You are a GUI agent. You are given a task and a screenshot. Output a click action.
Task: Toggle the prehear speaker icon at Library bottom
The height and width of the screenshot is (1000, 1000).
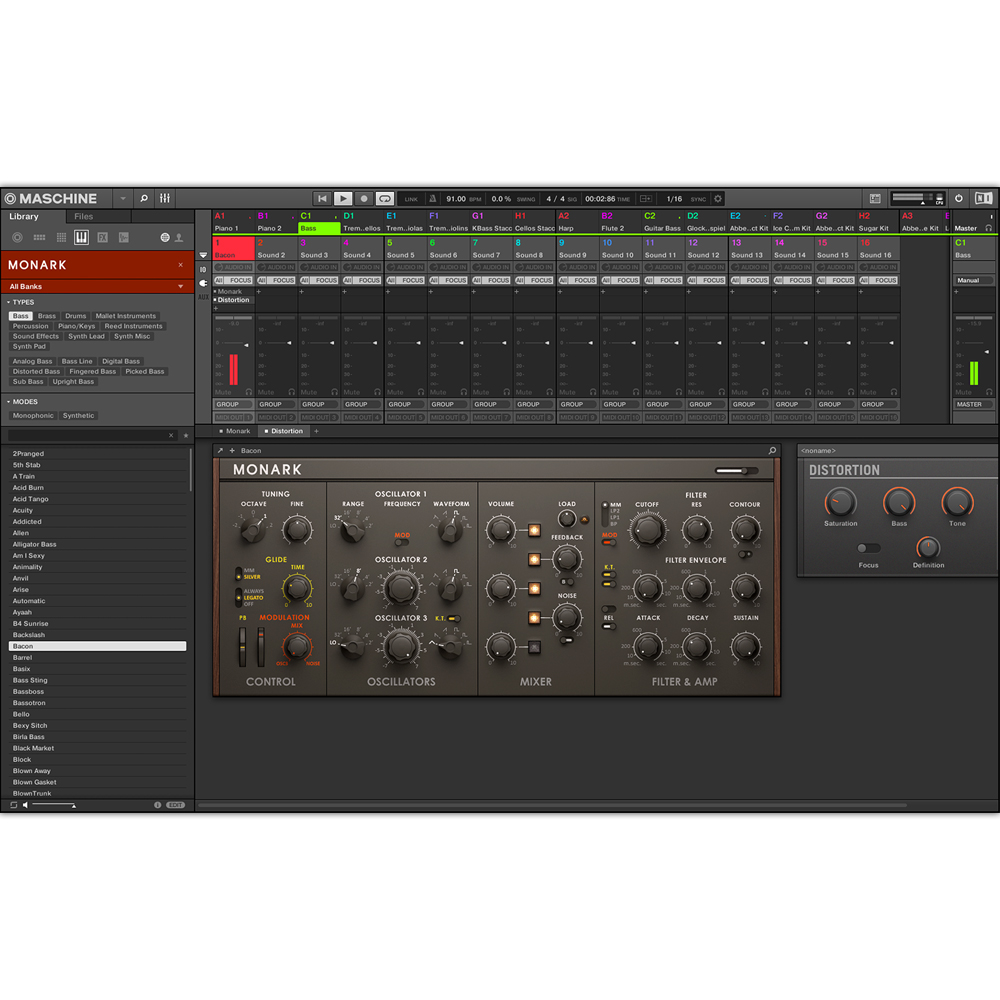26,805
